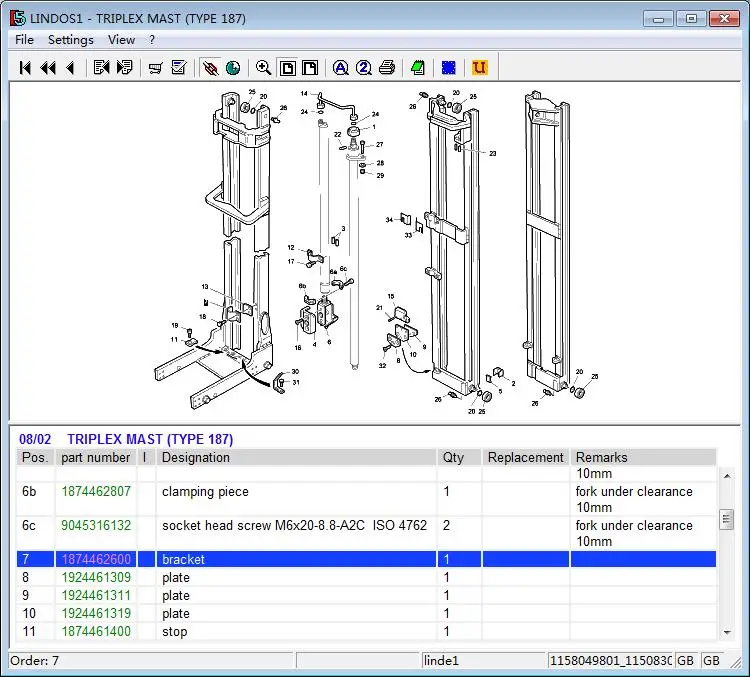Select part number 1874462807
The height and width of the screenshot is (677, 750).
pos(96,491)
